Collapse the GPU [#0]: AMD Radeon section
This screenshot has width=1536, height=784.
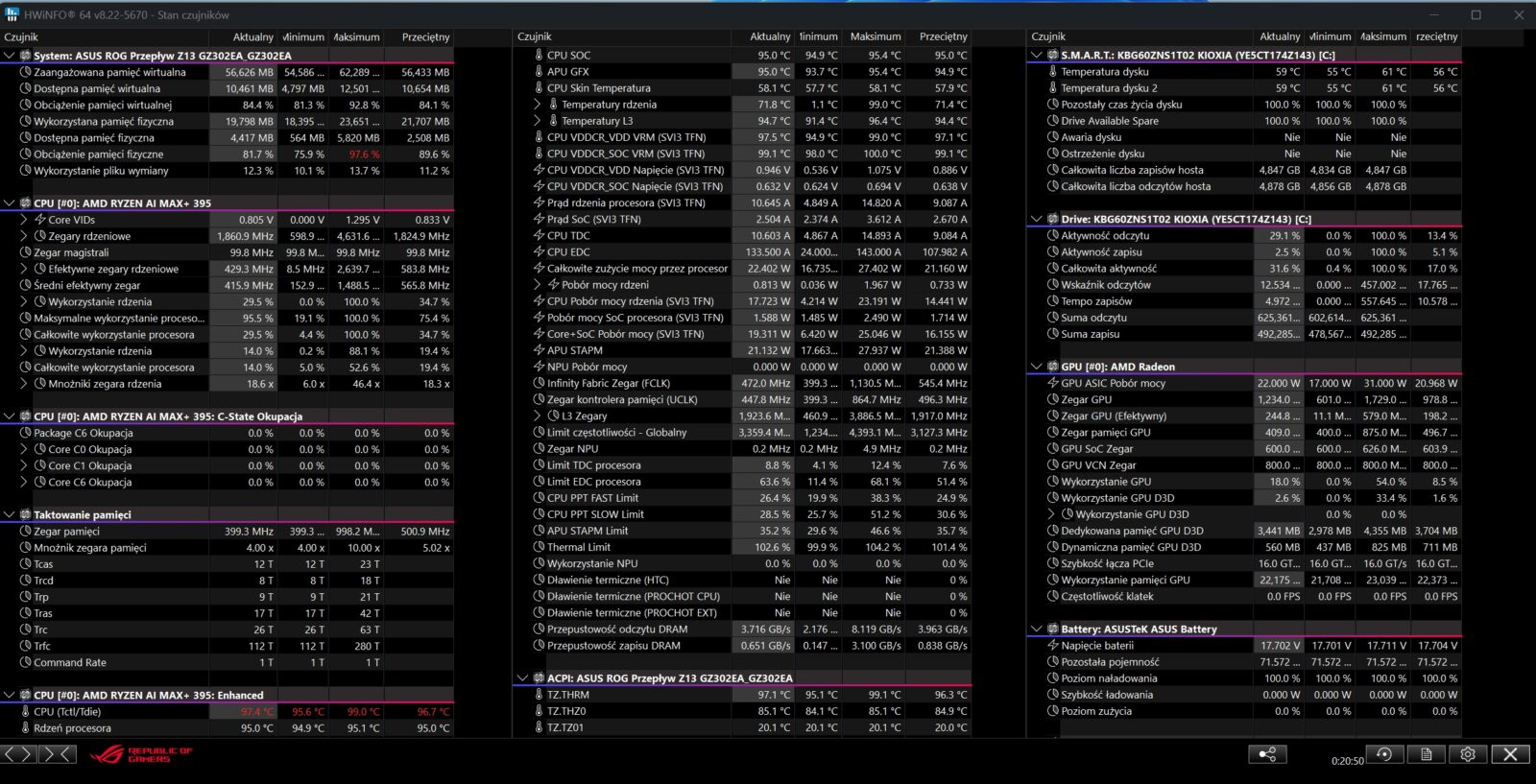[x=1037, y=367]
